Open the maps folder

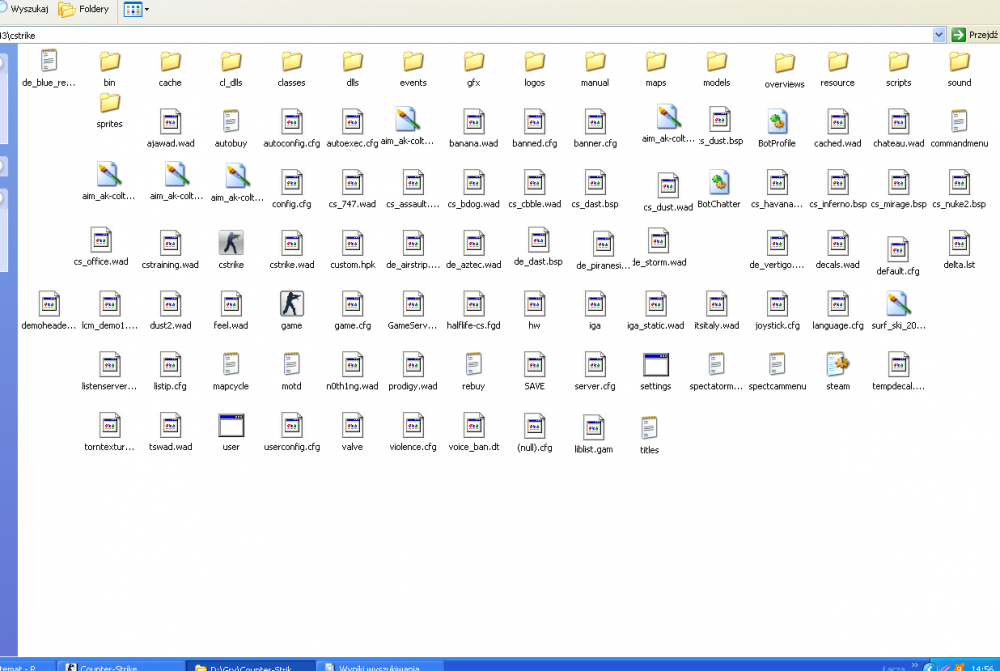655,61
